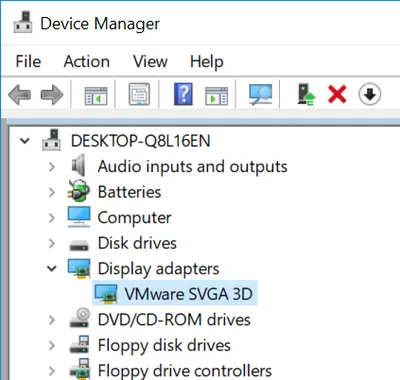
Task: Open the View menu
Action: 150,61
